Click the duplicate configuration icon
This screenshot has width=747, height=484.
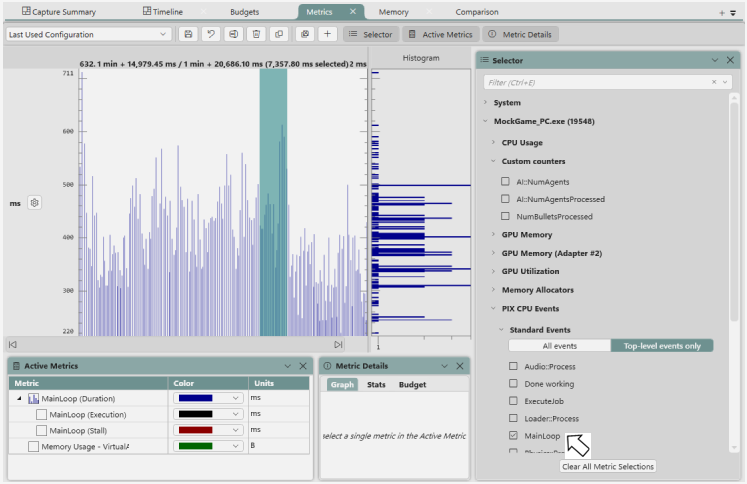[279, 34]
